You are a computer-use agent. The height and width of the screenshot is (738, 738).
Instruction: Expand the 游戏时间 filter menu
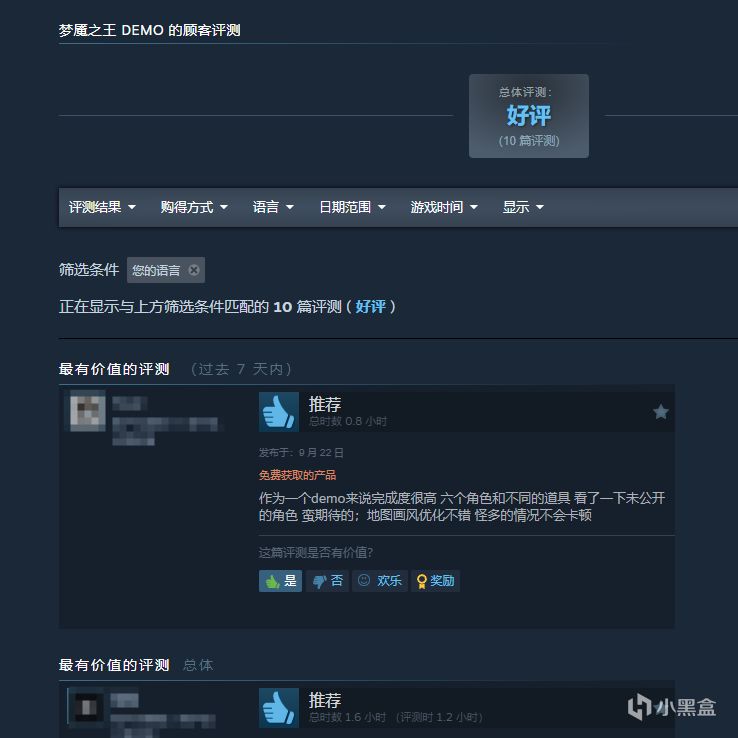(x=444, y=207)
